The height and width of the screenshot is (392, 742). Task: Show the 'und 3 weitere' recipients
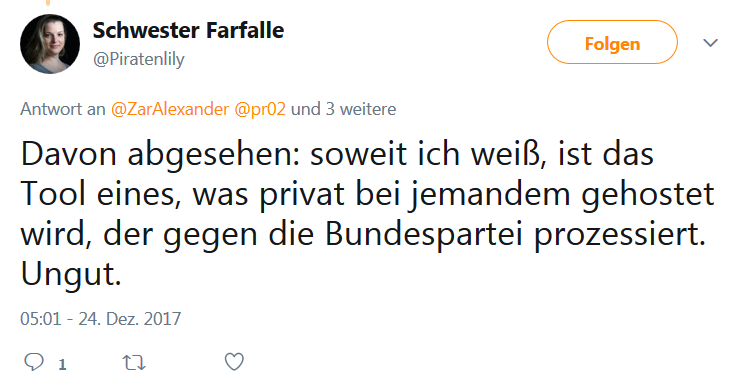(x=343, y=109)
